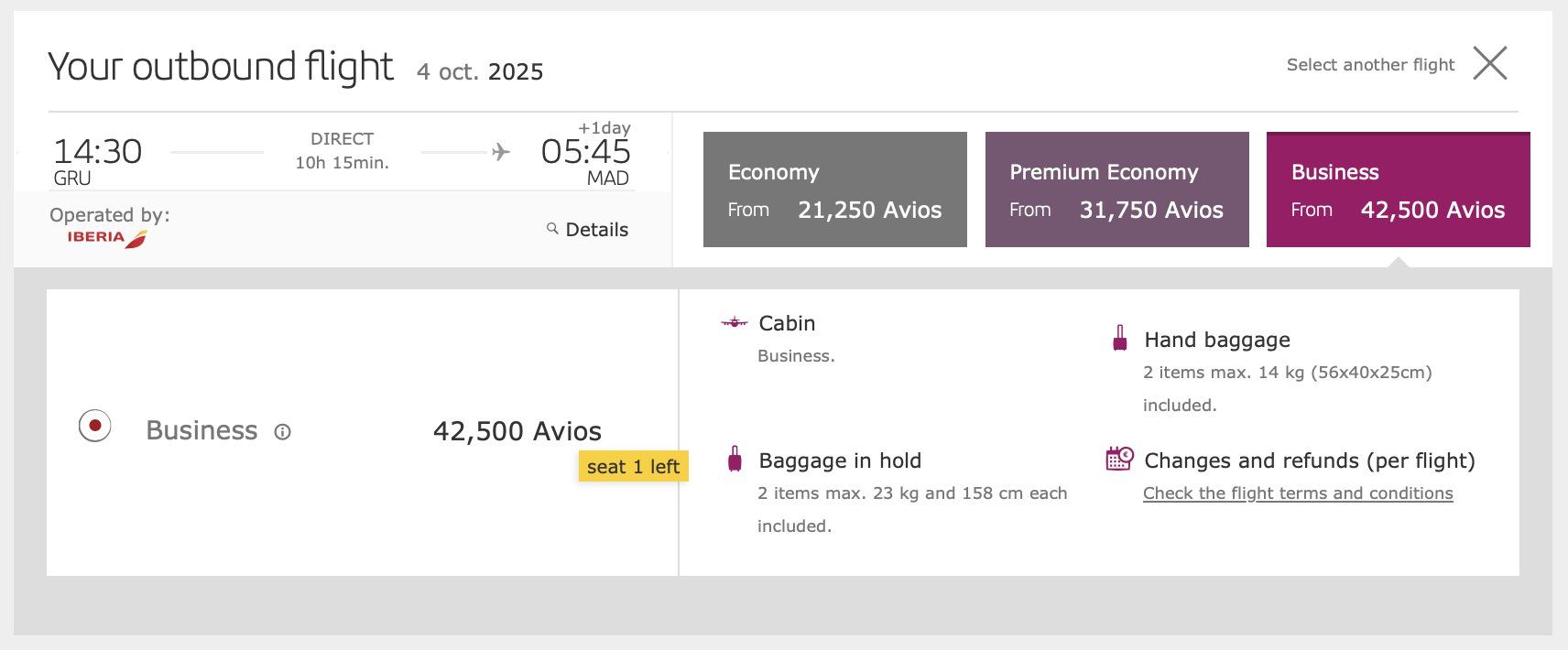
Task: Click the Cabin airplane icon
Action: click(x=735, y=322)
